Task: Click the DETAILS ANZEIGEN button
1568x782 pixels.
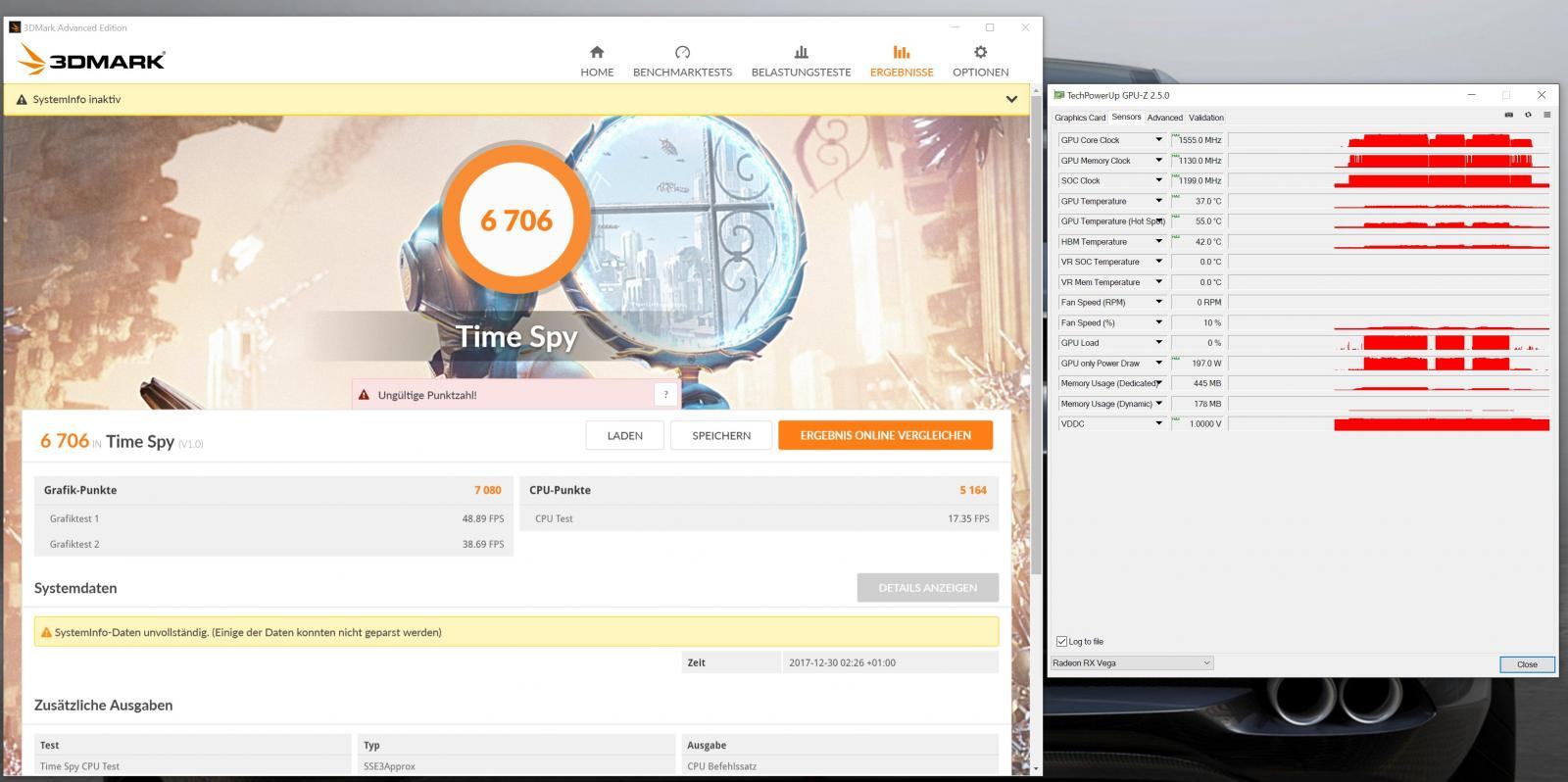Action: point(927,587)
